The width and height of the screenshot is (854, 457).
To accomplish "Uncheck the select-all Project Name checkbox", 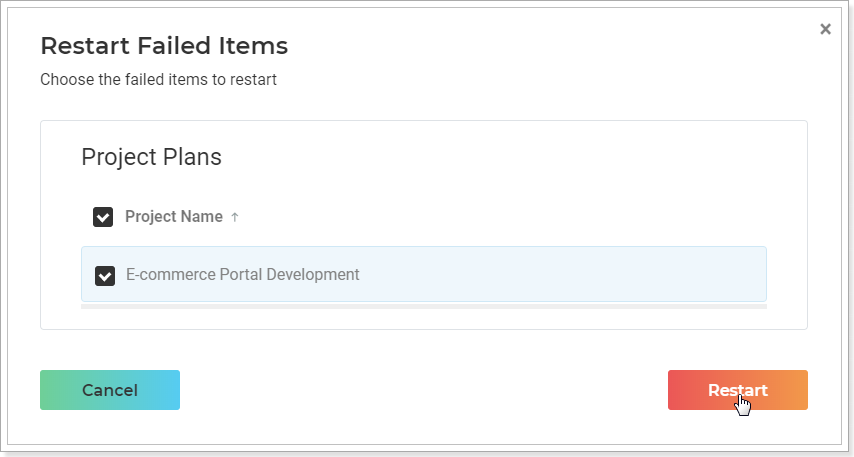I will (x=103, y=217).
